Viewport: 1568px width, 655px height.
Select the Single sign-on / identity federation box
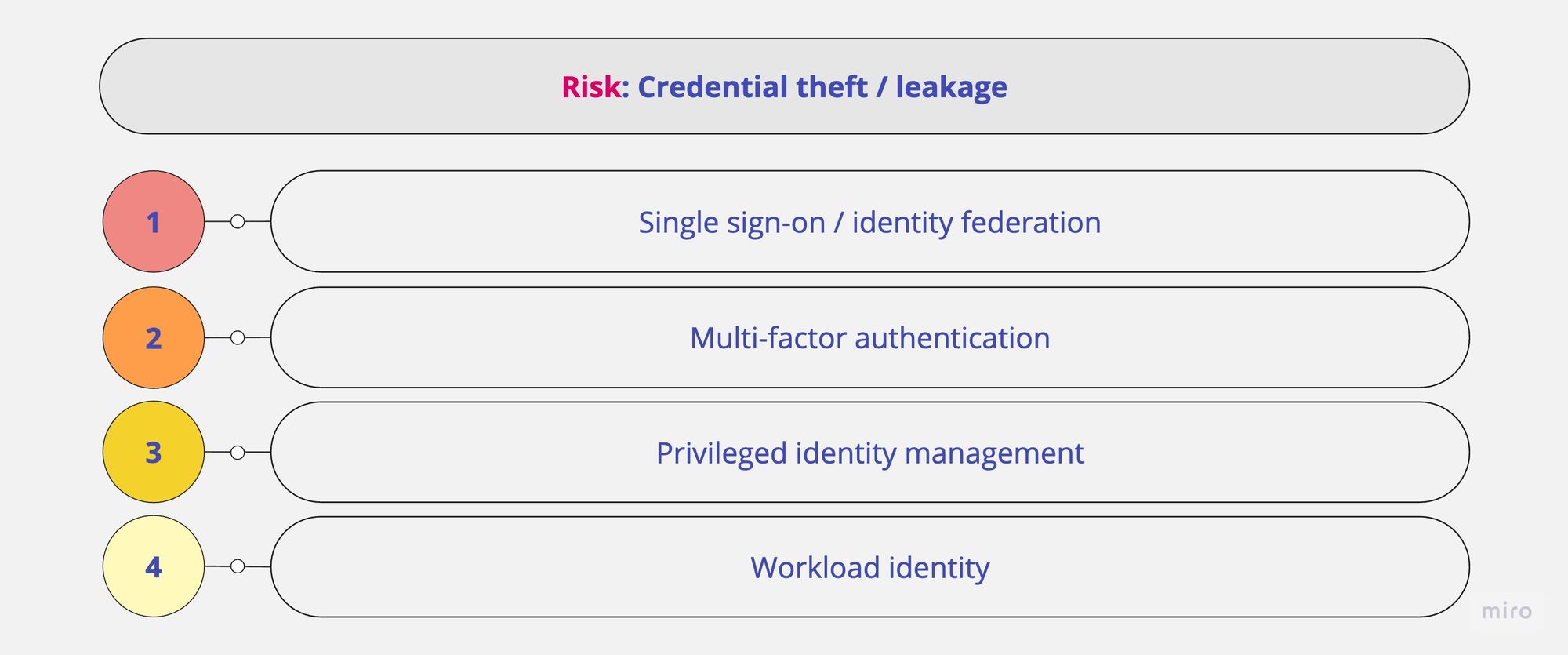click(870, 222)
